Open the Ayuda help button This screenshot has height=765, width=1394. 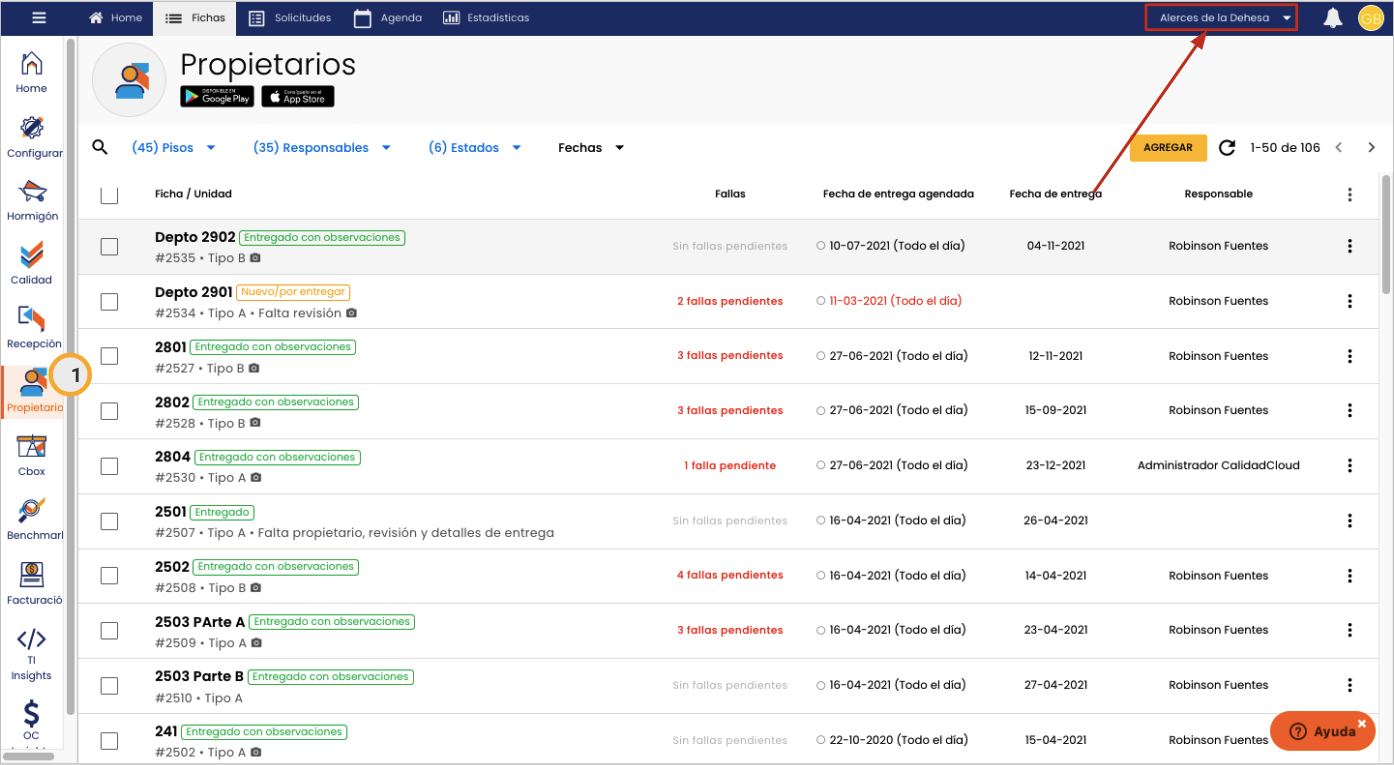point(1321,731)
